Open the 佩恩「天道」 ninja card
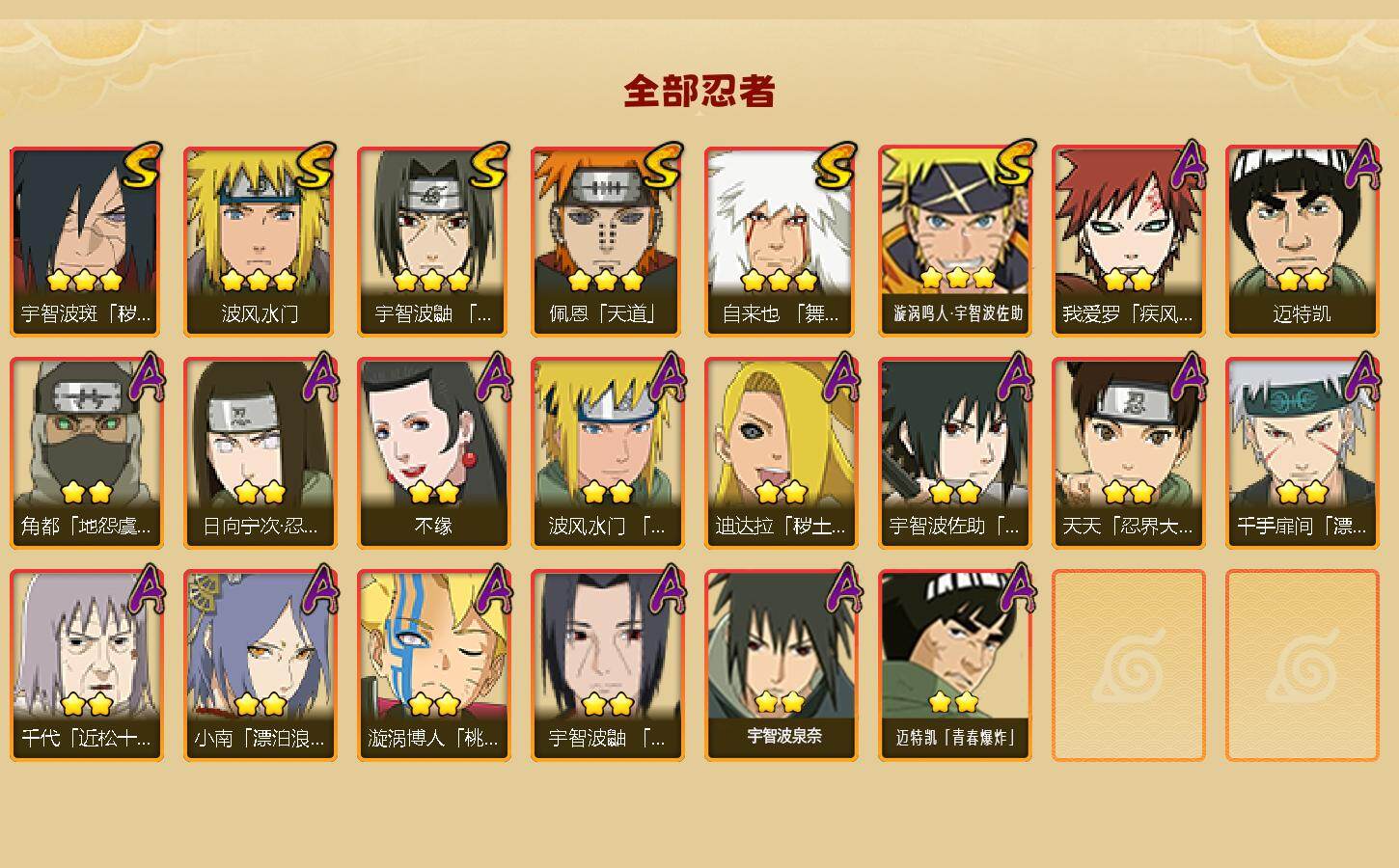Image resolution: width=1399 pixels, height=868 pixels. pos(607,241)
